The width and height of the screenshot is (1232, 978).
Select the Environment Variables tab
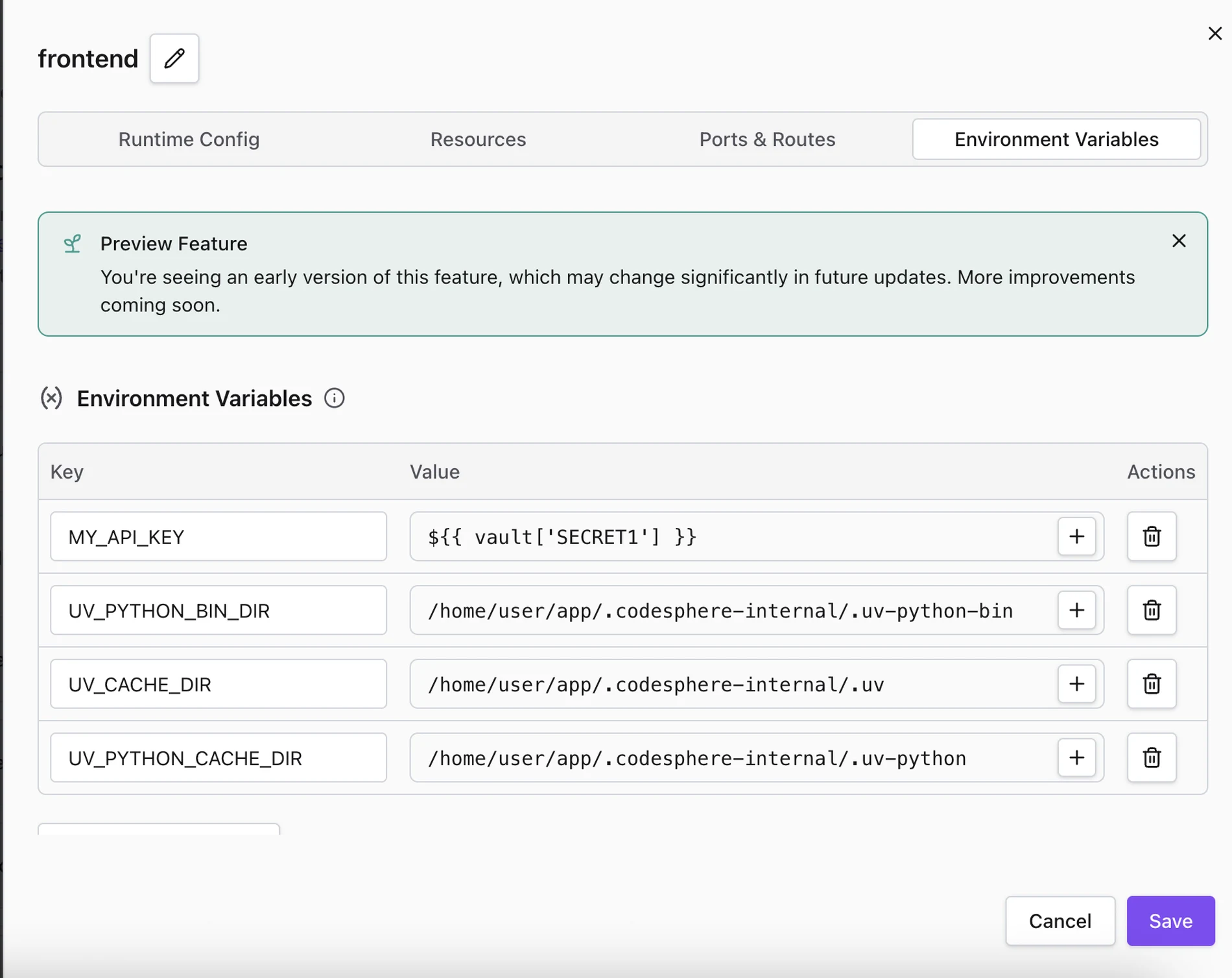[1056, 139]
